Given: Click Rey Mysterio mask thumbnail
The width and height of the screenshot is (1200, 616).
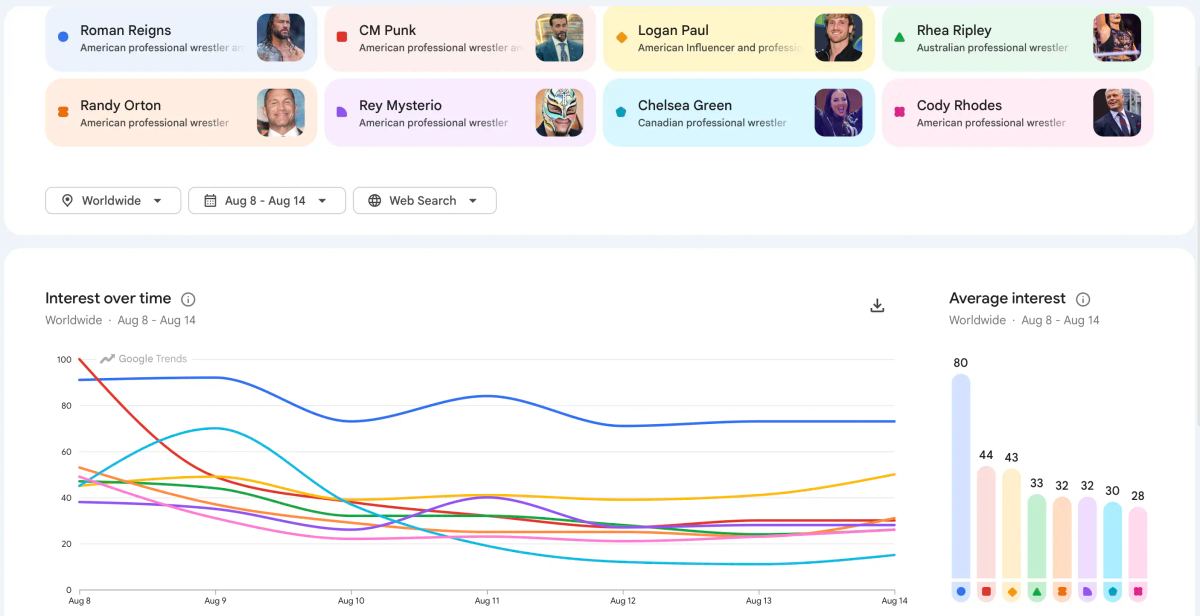Looking at the screenshot, I should pyautogui.click(x=560, y=113).
